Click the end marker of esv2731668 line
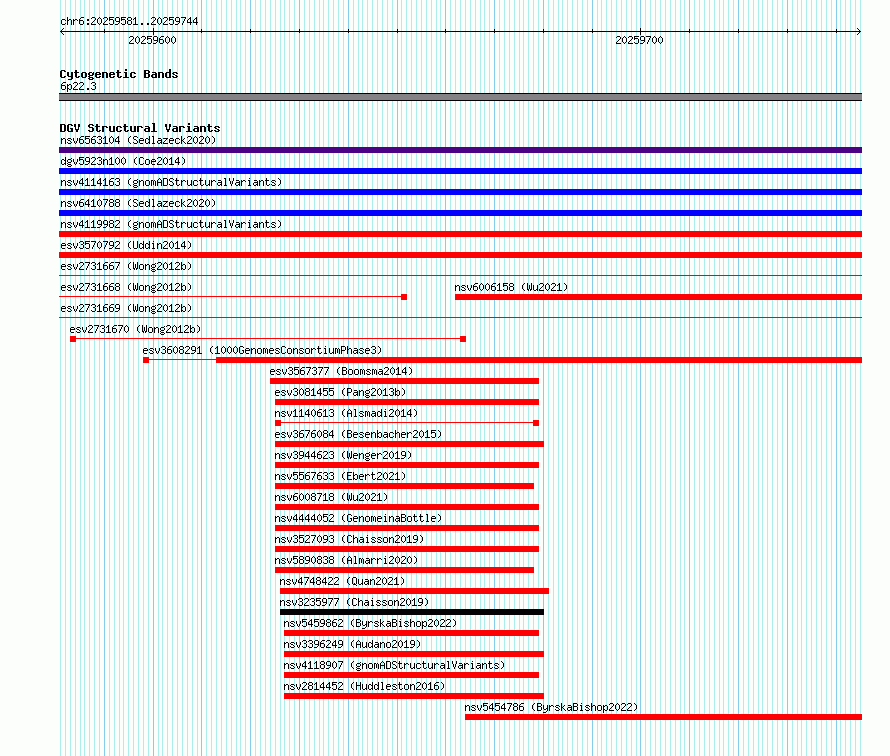 pos(404,297)
